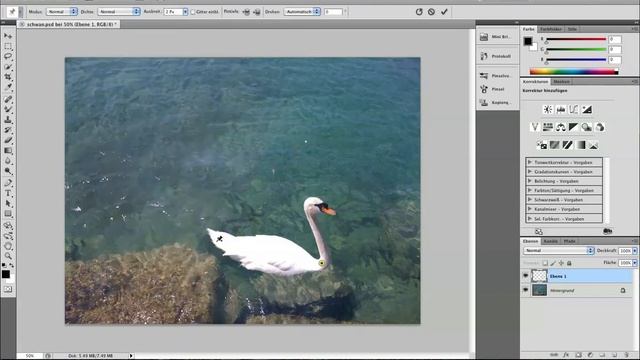Open the Dichte dropdown
Image resolution: width=640 pixels, height=360 pixels.
click(x=118, y=12)
